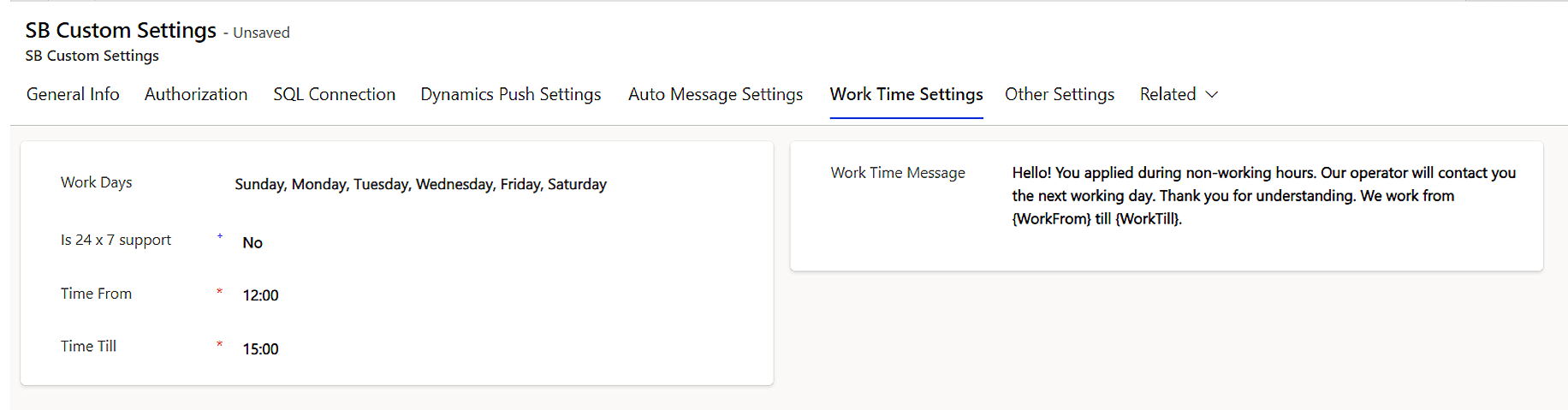Click the Time Till label
The image size is (1568, 410).
tap(88, 346)
